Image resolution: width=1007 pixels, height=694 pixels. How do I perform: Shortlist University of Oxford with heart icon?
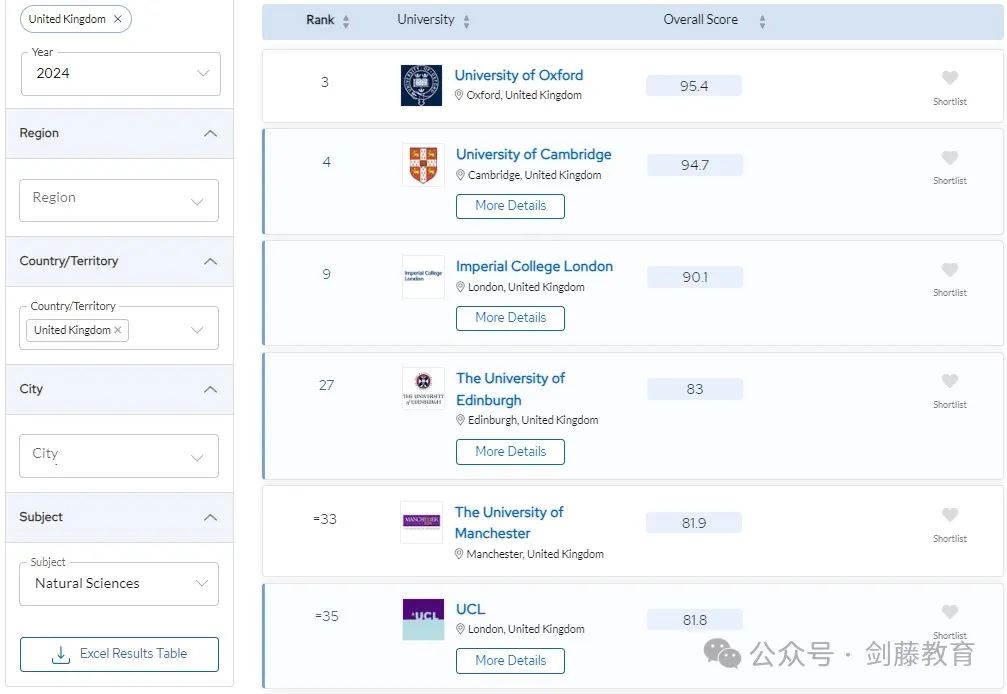pyautogui.click(x=950, y=78)
